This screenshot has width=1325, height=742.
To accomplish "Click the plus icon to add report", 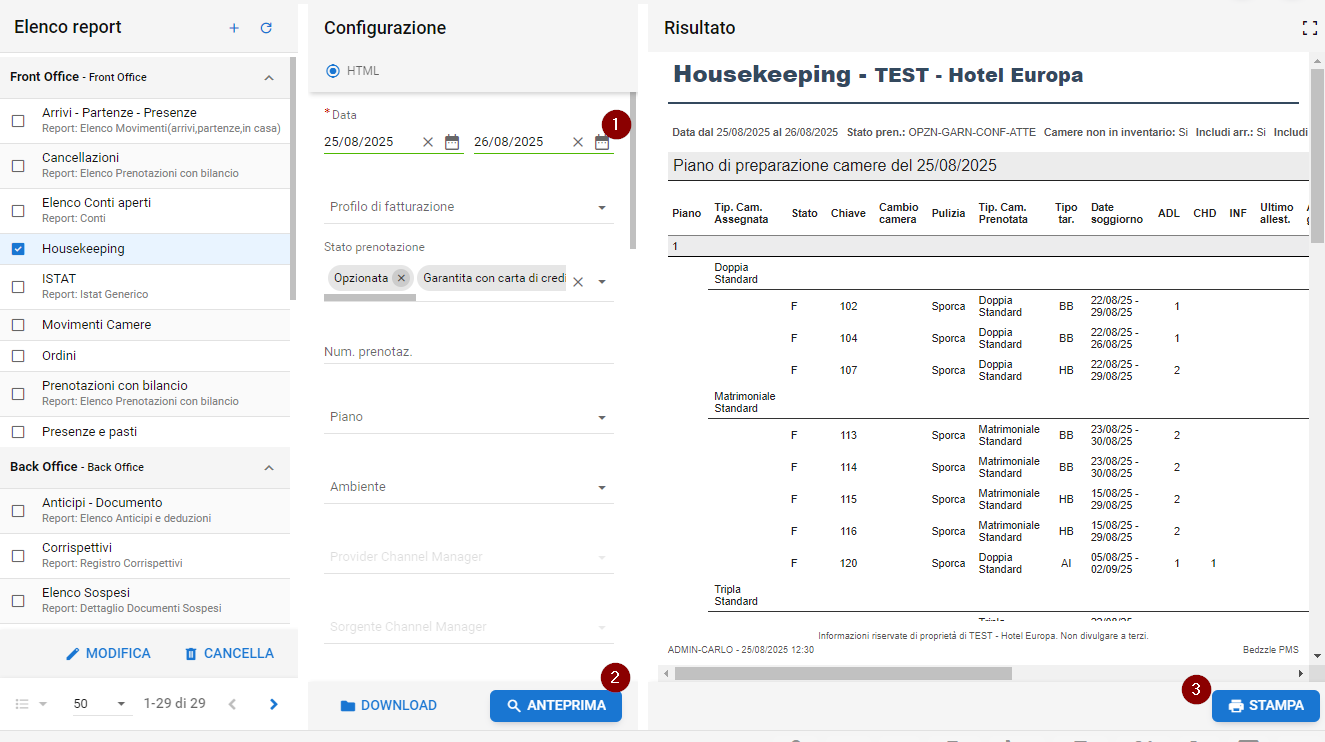I will [234, 28].
